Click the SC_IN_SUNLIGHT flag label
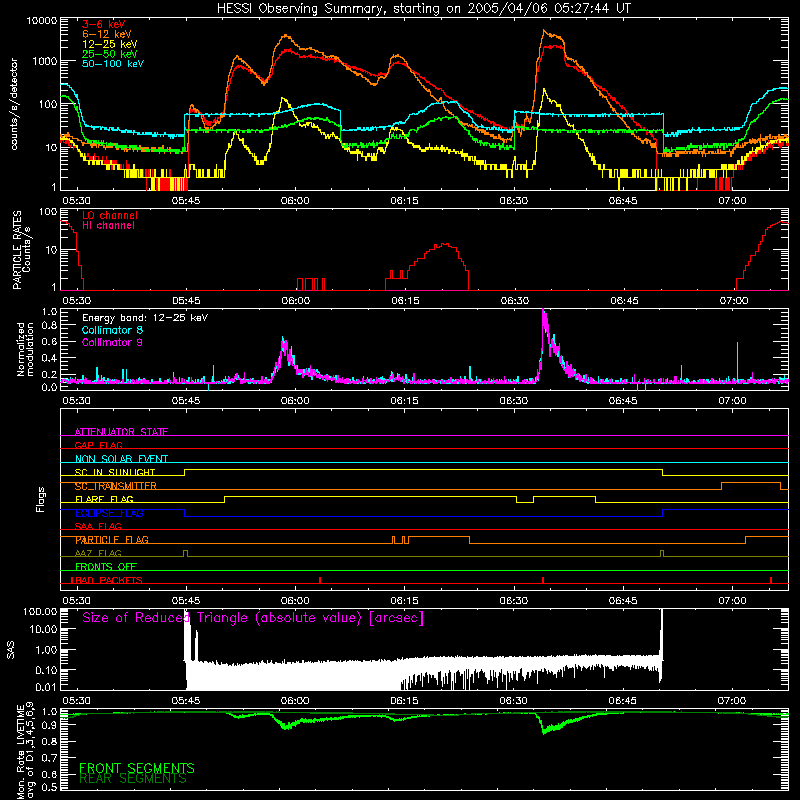The height and width of the screenshot is (800, 800). click(115, 472)
